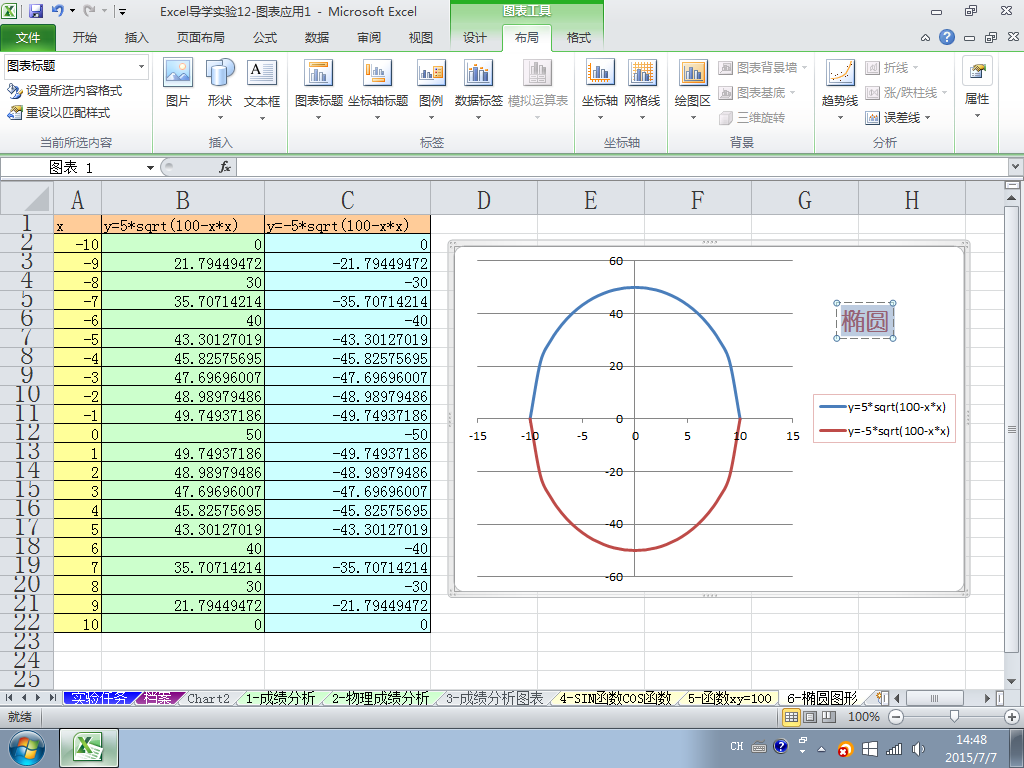The height and width of the screenshot is (768, 1024).
Task: Click the zoom out minus button
Action: pyautogui.click(x=896, y=717)
